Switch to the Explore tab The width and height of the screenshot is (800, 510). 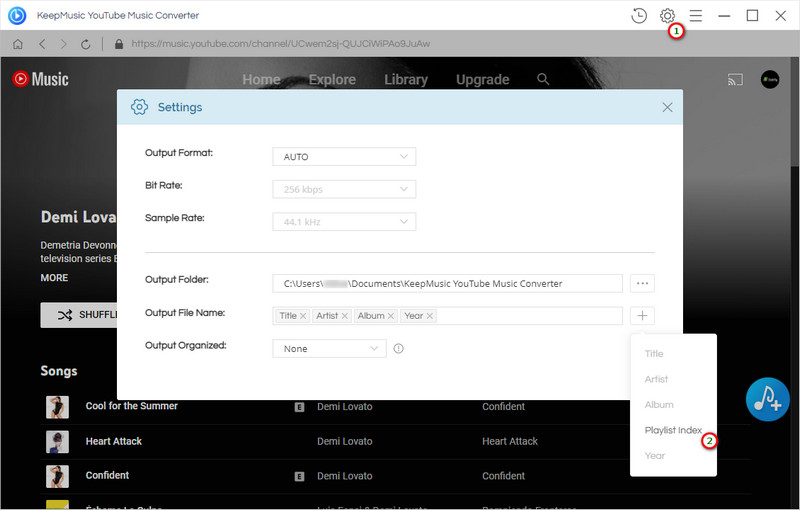pos(332,80)
